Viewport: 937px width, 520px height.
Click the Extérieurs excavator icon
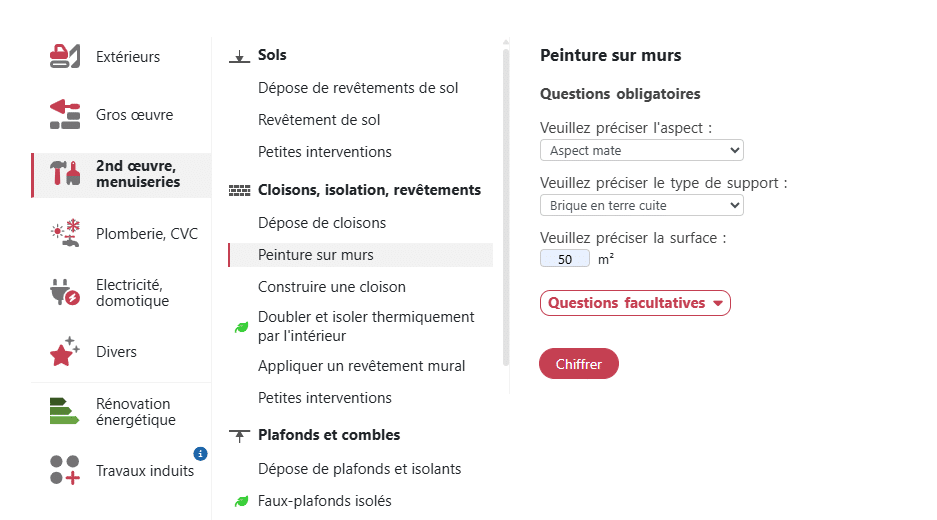coord(64,56)
